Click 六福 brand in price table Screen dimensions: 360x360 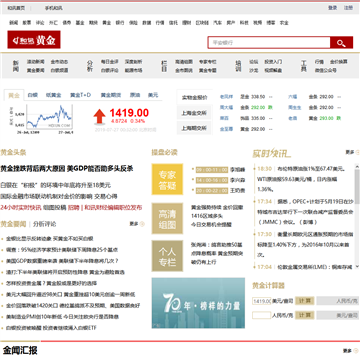pyautogui.click(x=293, y=97)
